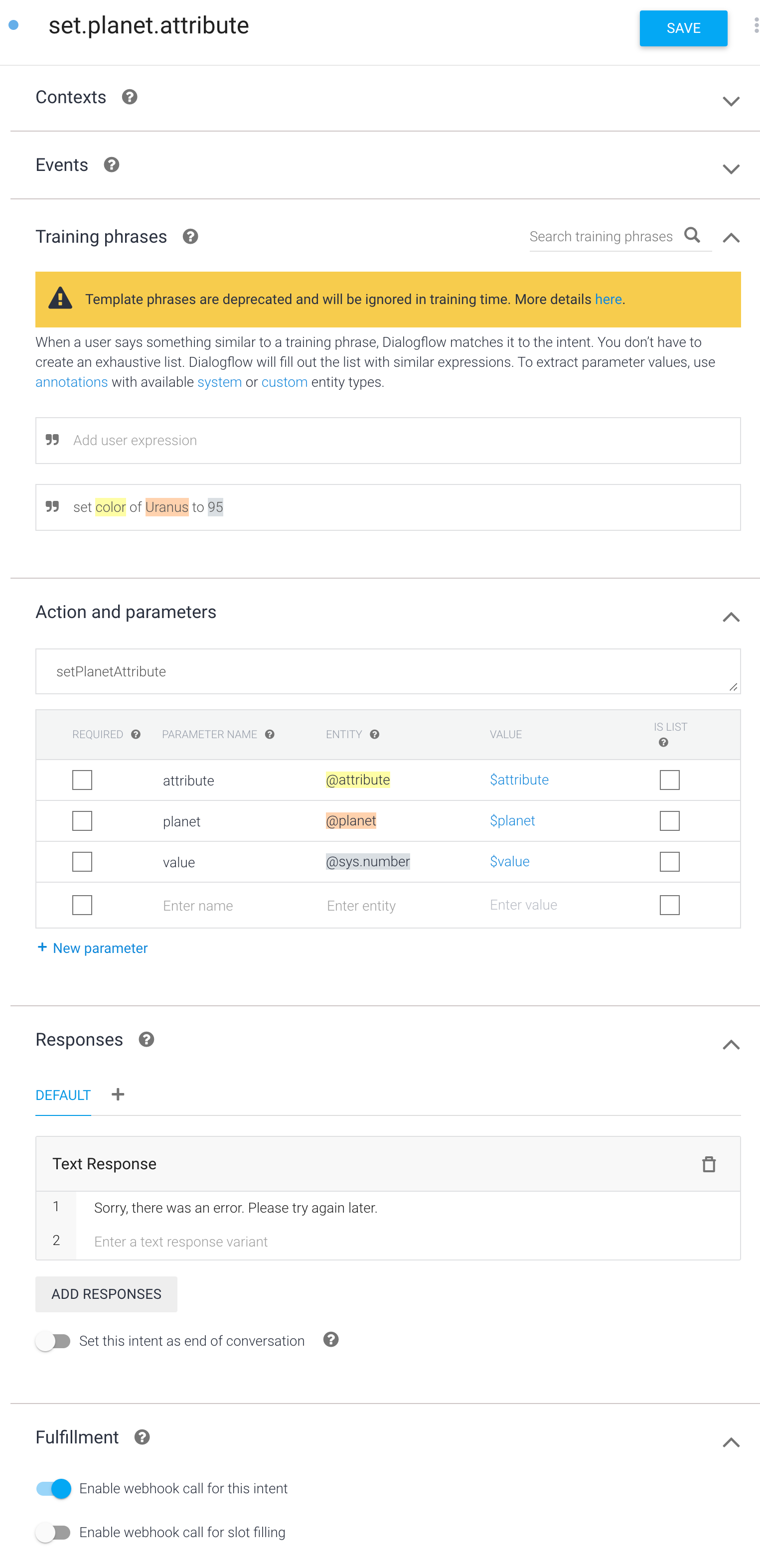The image size is (760, 1568).
Task: Expand the Events section
Action: pos(731,168)
